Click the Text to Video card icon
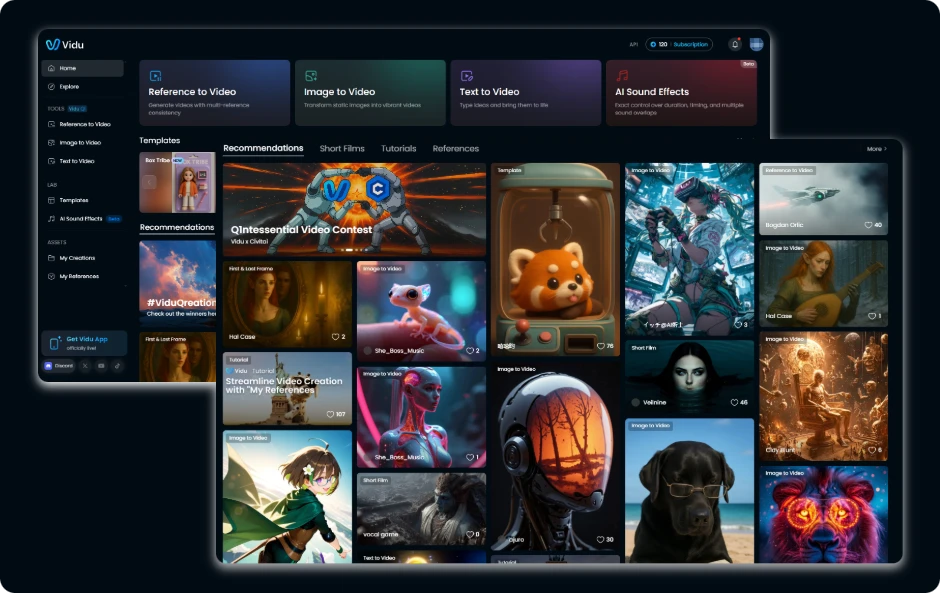The width and height of the screenshot is (940, 593). 467,76
